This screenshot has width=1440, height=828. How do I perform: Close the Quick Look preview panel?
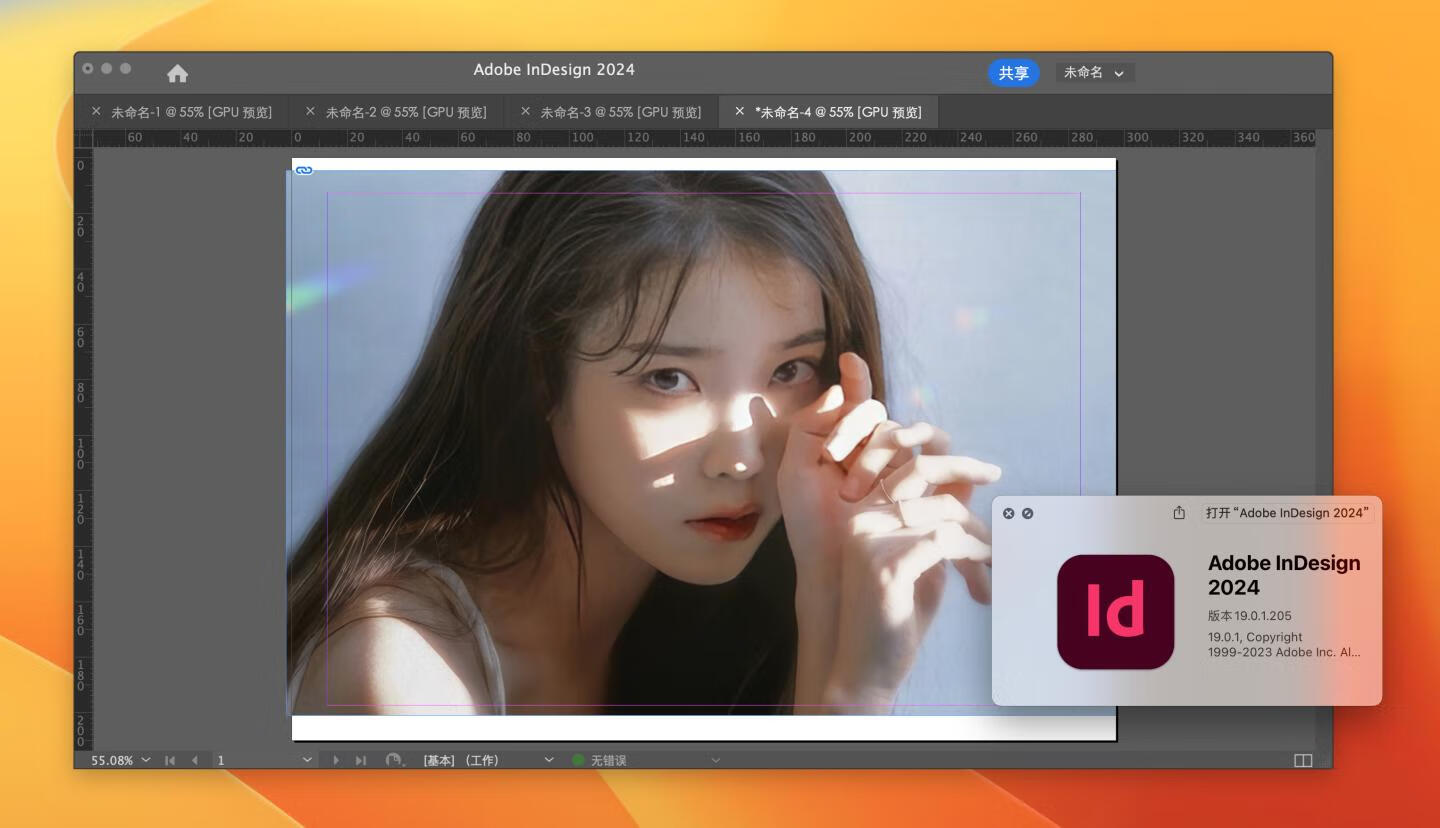[x=1008, y=513]
